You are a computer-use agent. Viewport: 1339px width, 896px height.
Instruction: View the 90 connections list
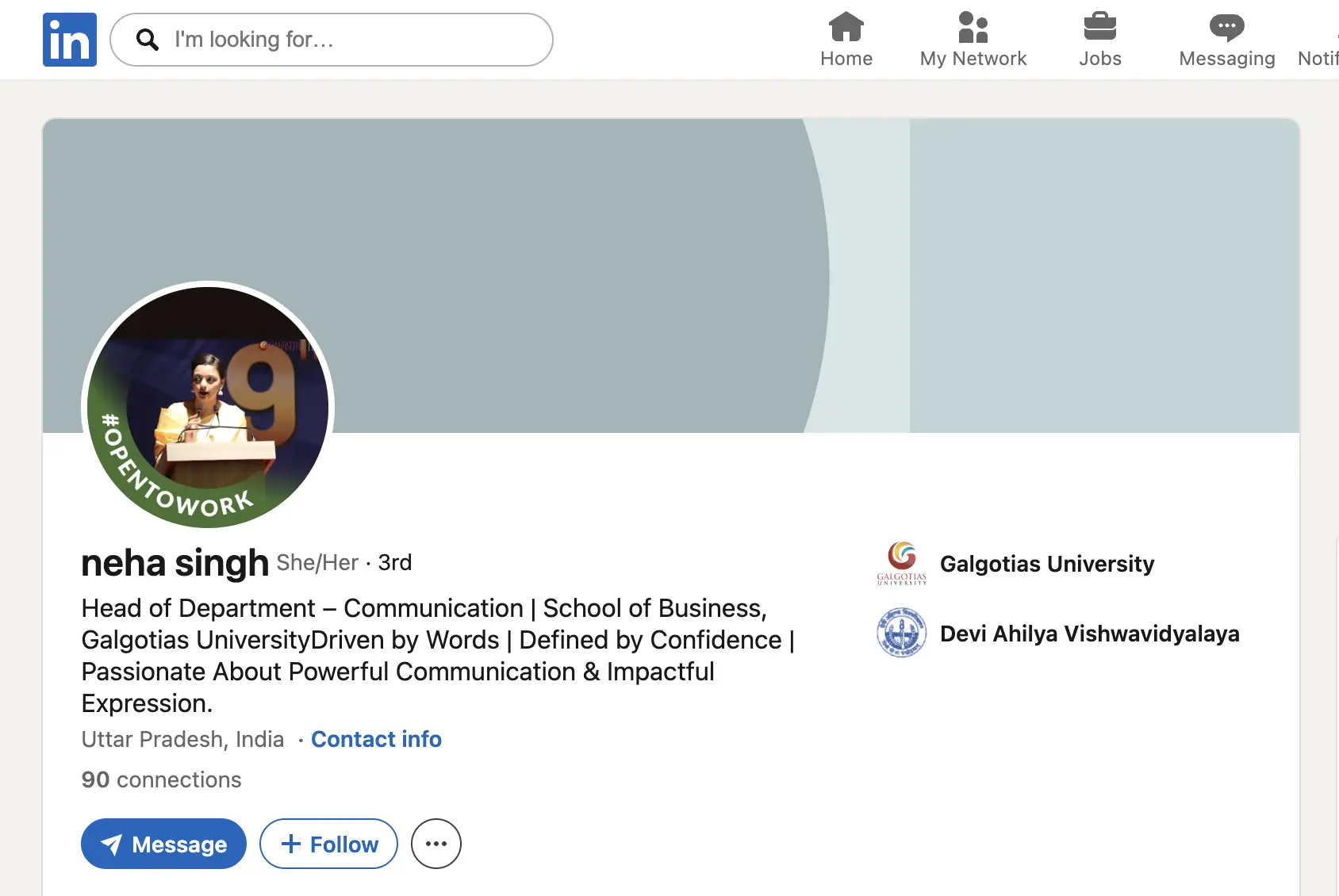161,780
